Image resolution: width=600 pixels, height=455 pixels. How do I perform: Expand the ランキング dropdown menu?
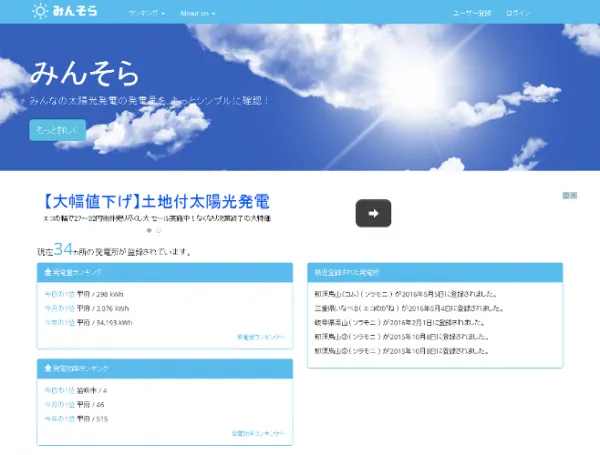click(x=147, y=13)
